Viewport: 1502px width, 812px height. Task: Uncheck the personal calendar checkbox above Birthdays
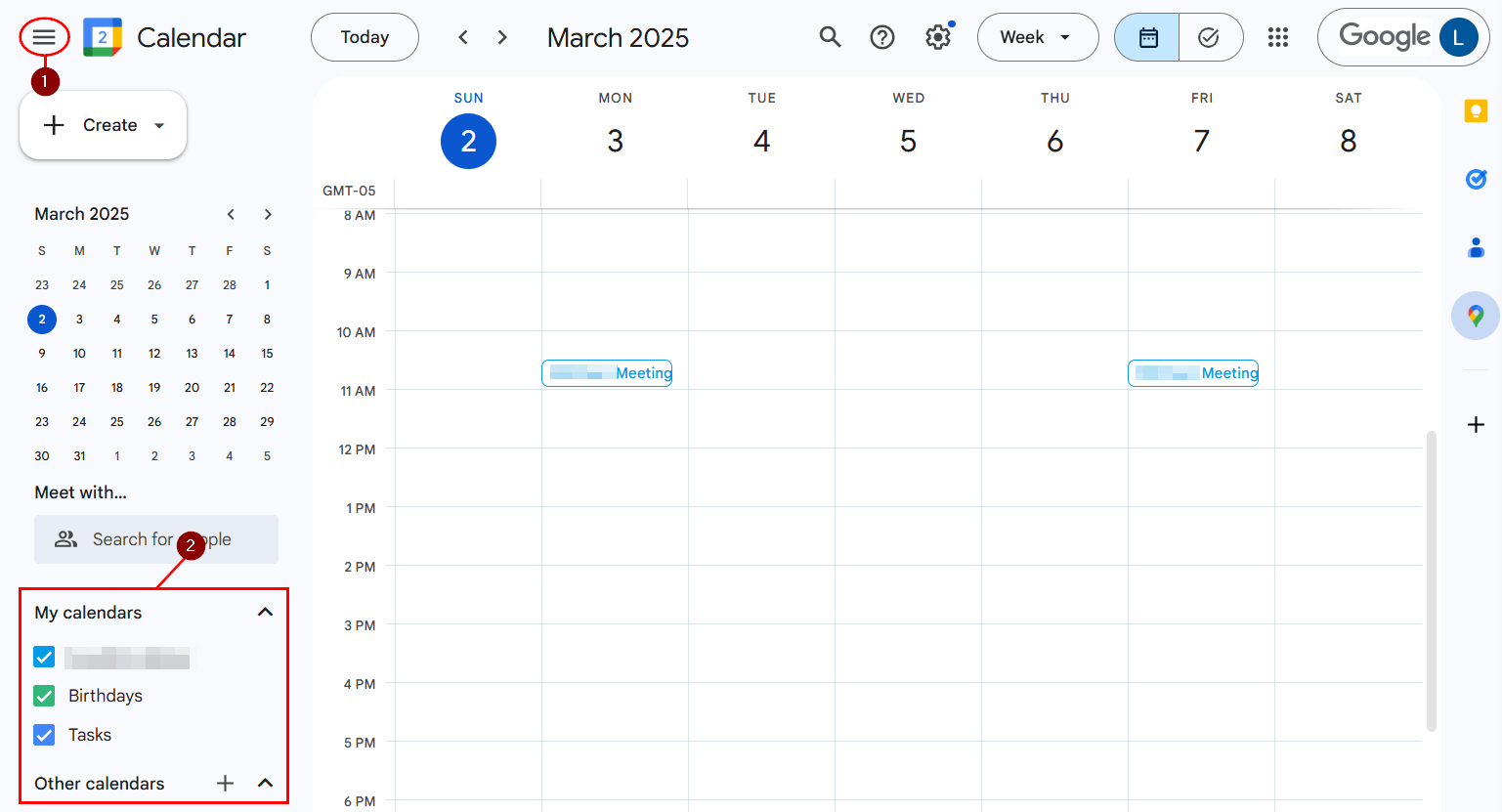44,657
